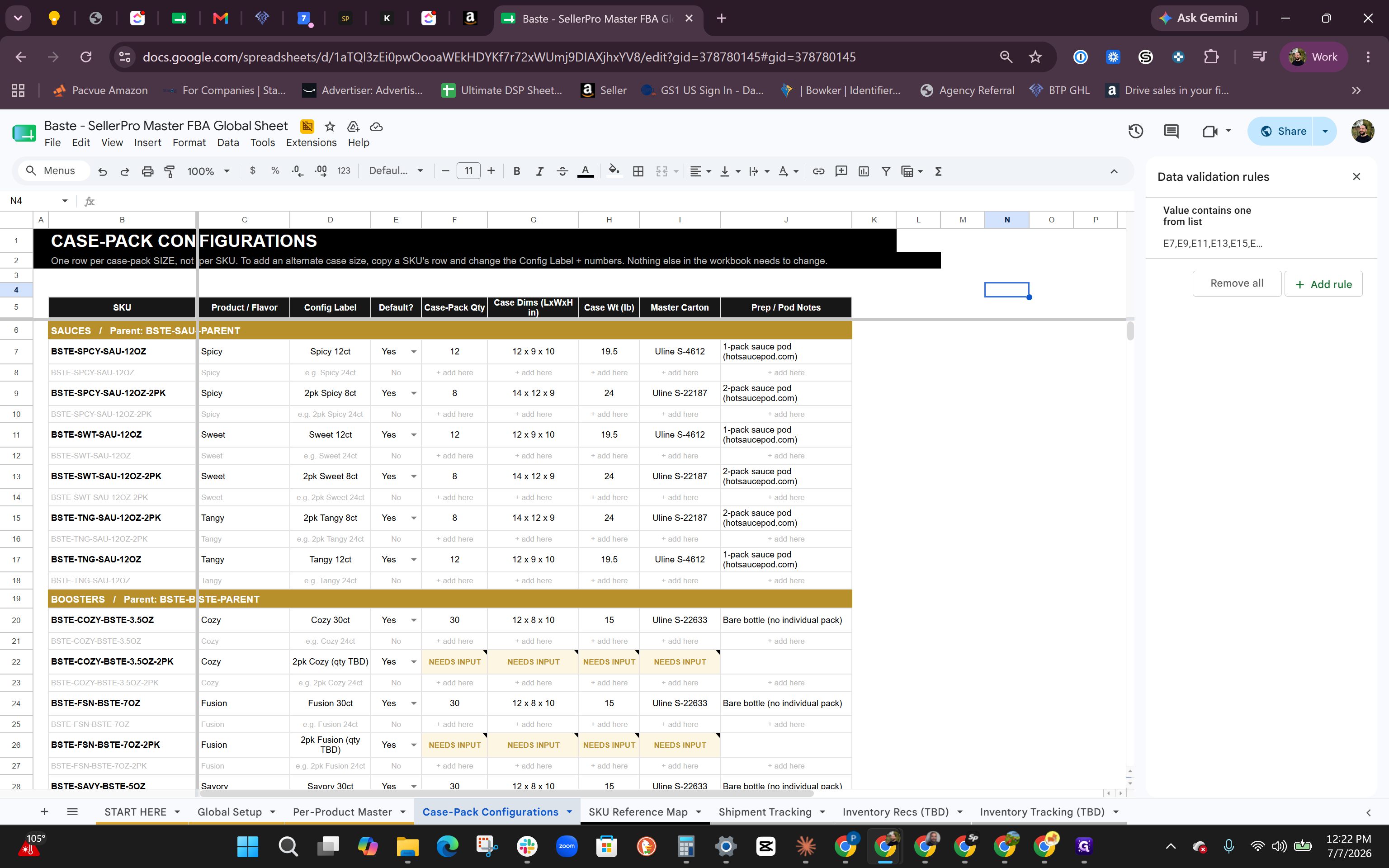Open the font family dropdown
The image size is (1389, 868).
[396, 171]
